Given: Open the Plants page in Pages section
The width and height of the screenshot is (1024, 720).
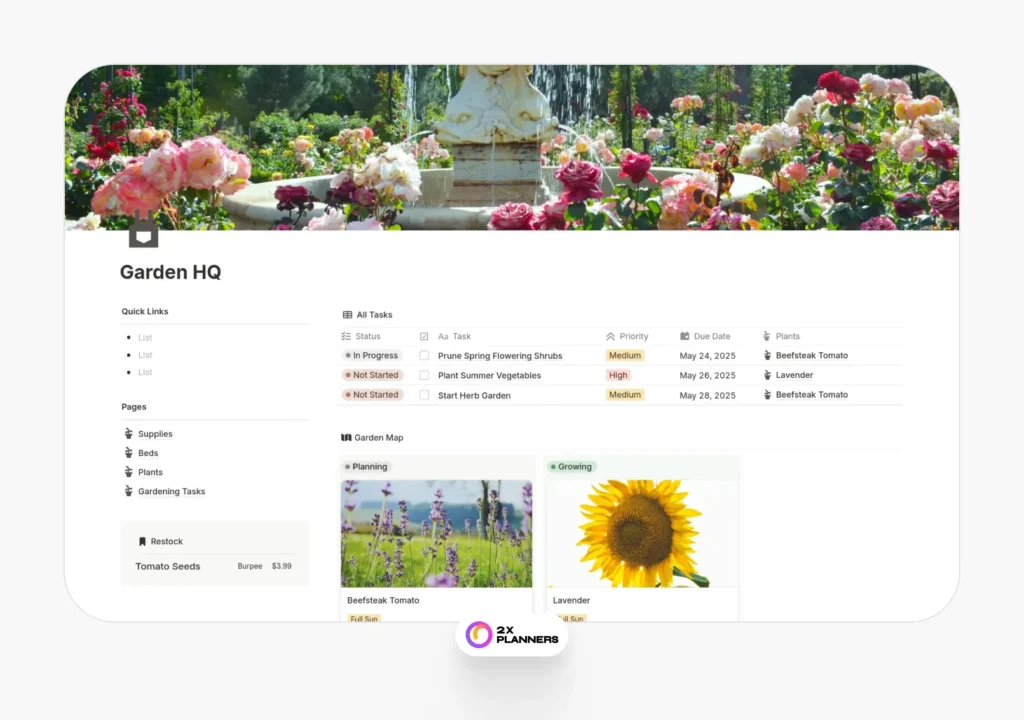Looking at the screenshot, I should [151, 471].
